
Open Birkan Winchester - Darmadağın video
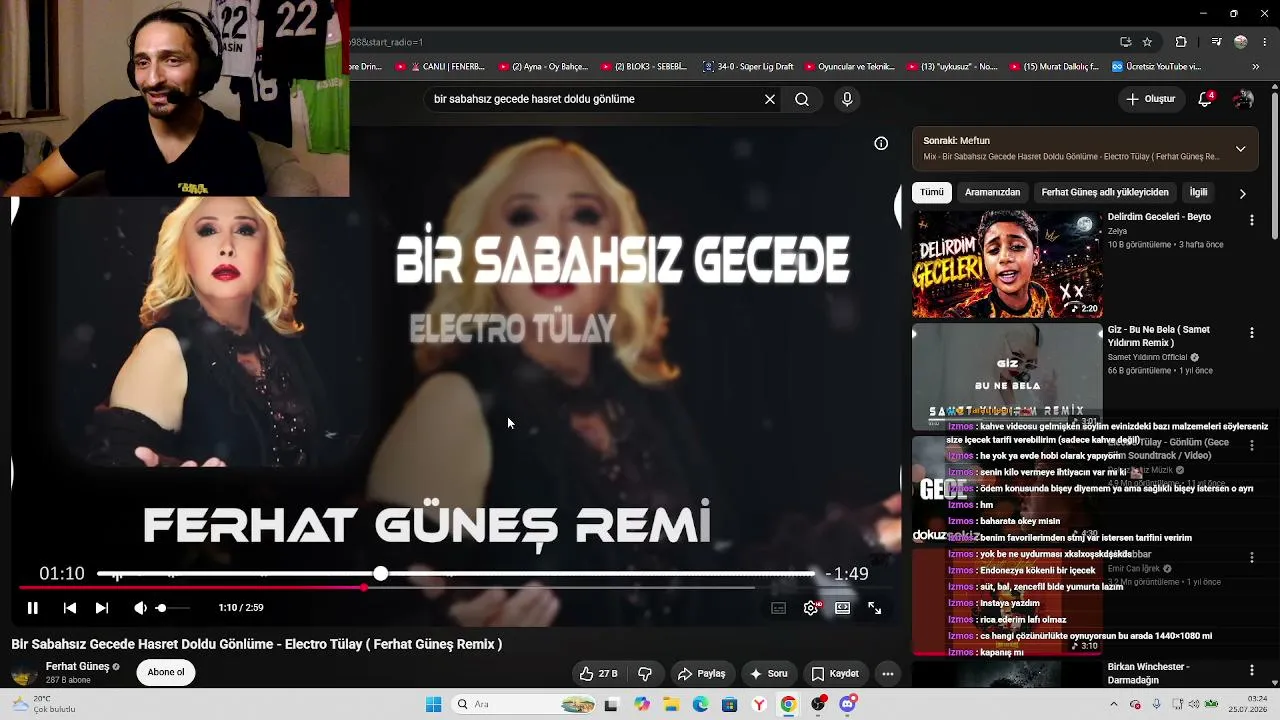point(1148,673)
